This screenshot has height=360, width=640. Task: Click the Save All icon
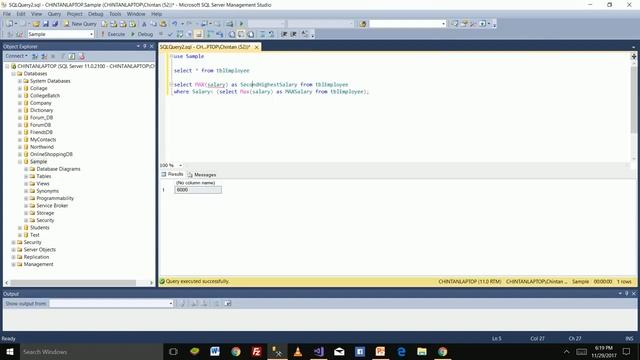[x=55, y=24]
